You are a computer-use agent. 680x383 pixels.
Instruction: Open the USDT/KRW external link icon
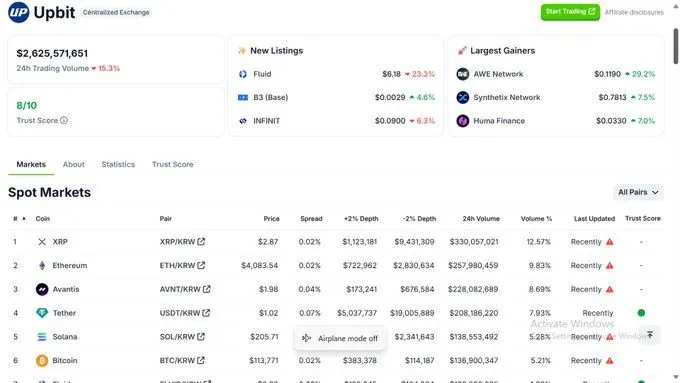coord(206,313)
